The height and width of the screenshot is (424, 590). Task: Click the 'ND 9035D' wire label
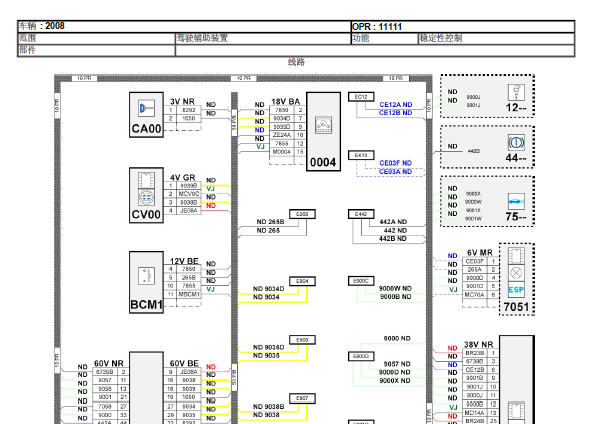[268, 347]
